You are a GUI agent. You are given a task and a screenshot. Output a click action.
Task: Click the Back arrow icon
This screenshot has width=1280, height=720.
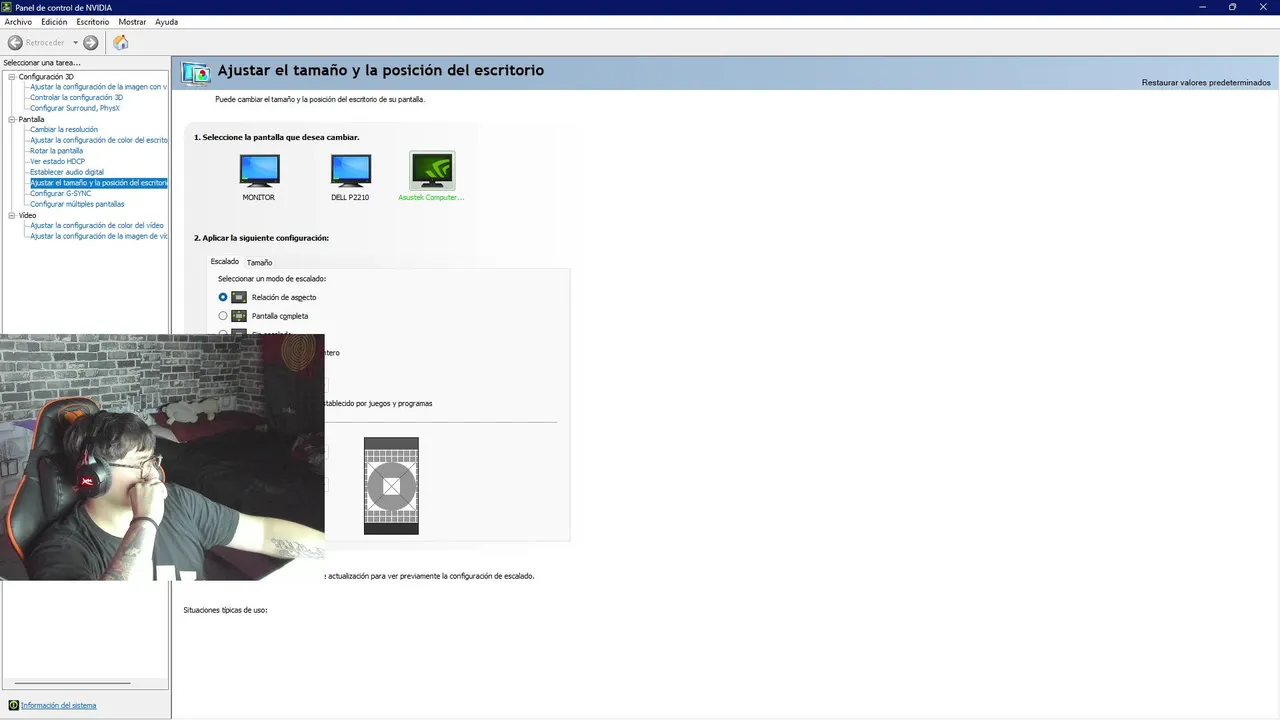pos(15,43)
